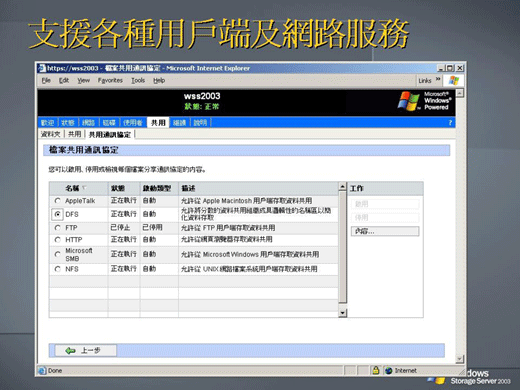Screen dimensions: 520x390
Task: Click the Microsoft Windows Powered logo
Action: (x=425, y=101)
